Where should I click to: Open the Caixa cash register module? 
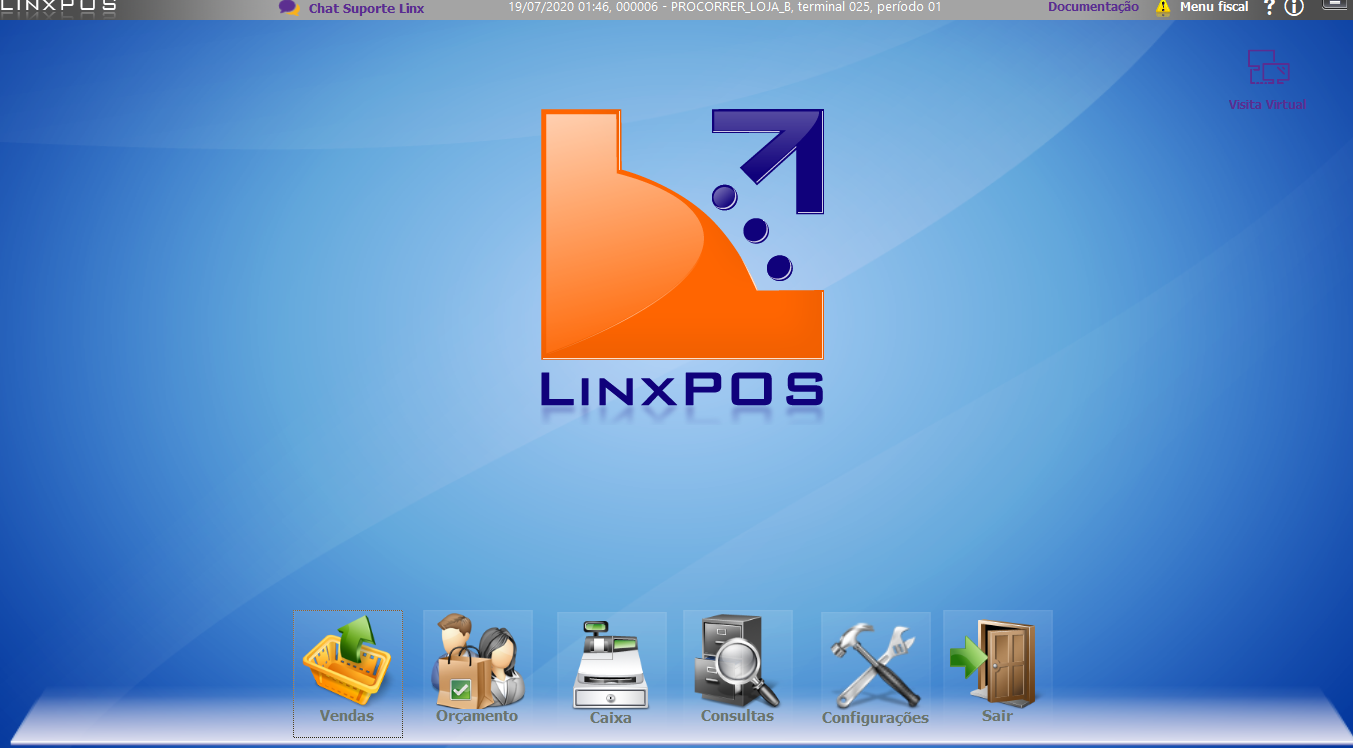point(611,670)
